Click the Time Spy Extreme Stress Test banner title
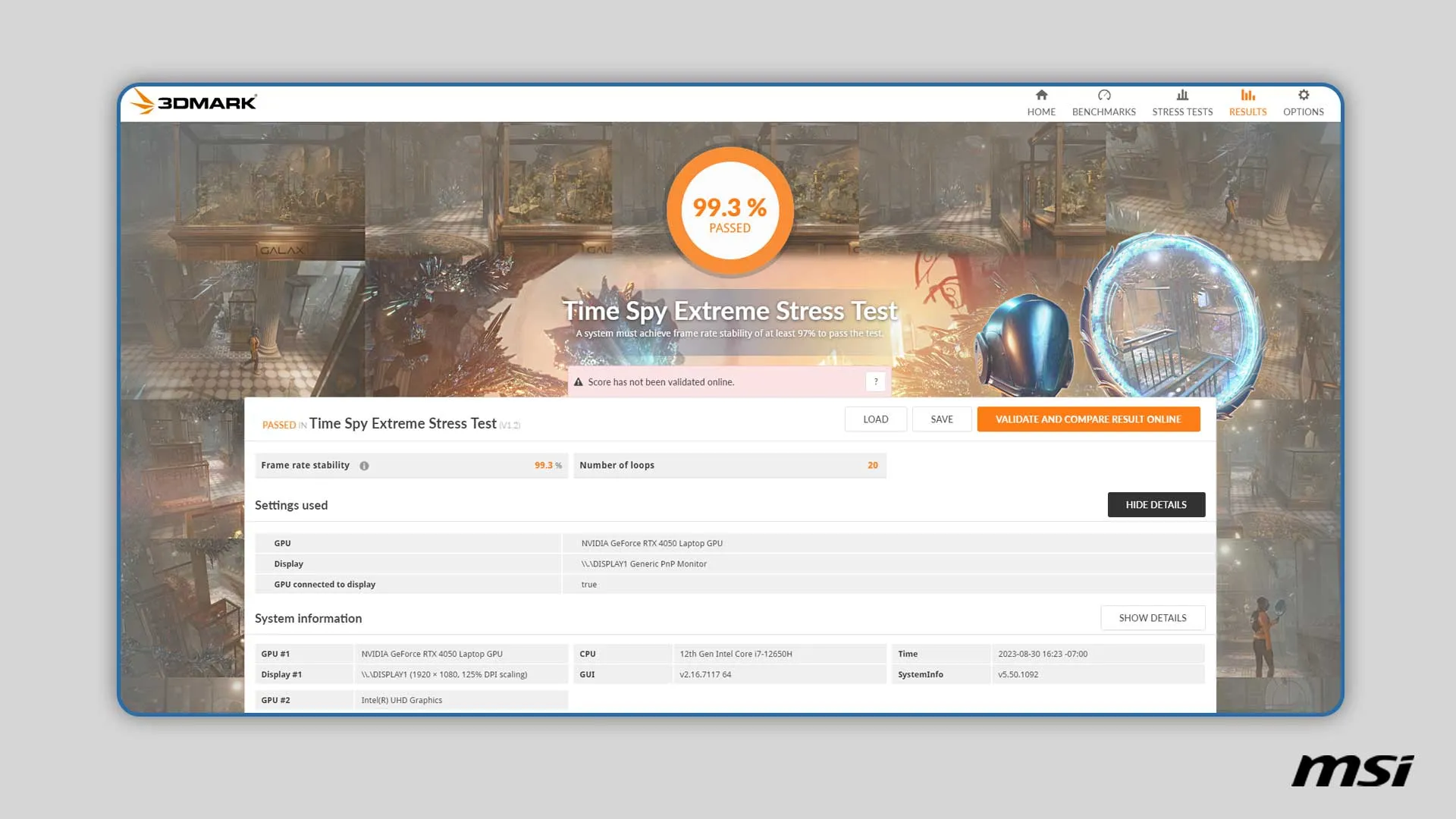Screen dimensions: 1456x819 coord(730,311)
